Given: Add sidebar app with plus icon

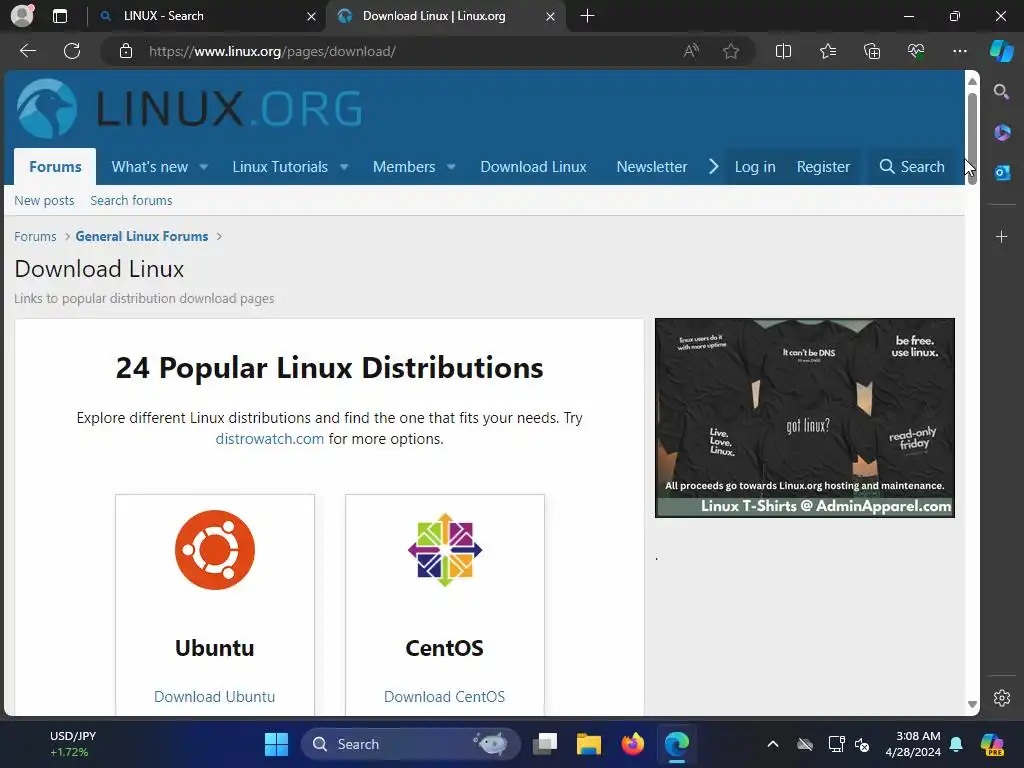Looking at the screenshot, I should (x=1002, y=236).
